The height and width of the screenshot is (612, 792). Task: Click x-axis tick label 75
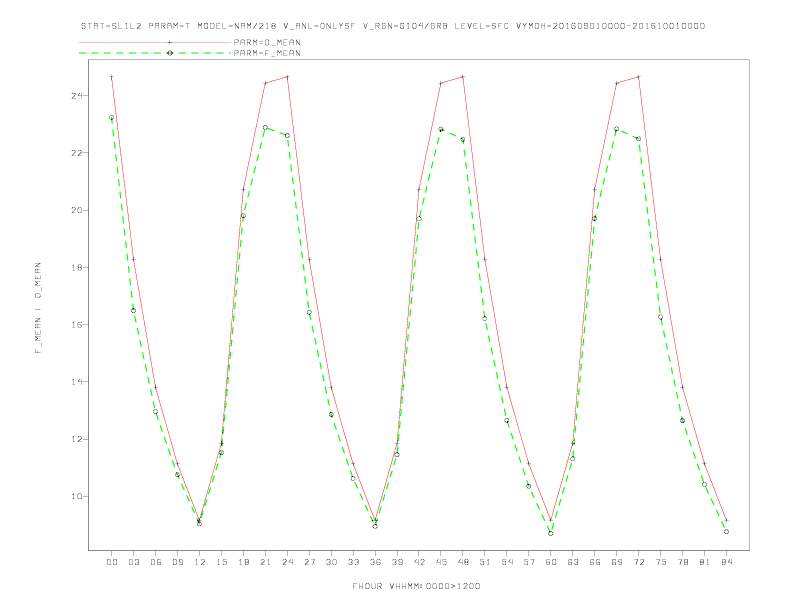[x=661, y=562]
